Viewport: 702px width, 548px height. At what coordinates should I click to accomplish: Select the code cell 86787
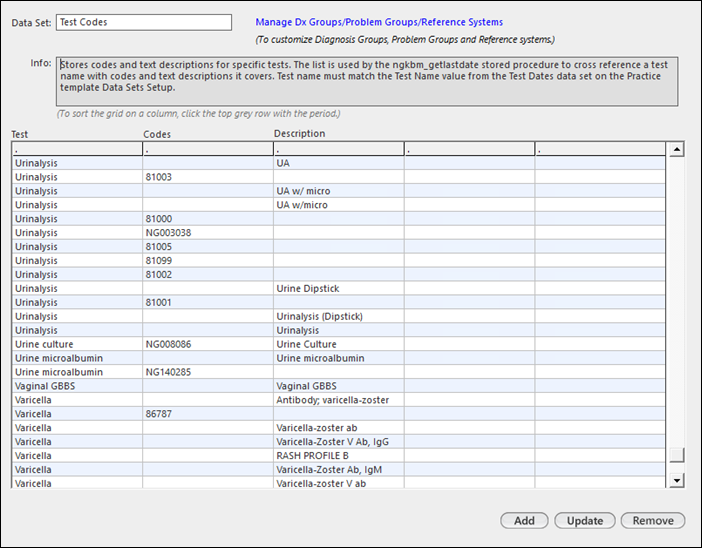tap(208, 414)
